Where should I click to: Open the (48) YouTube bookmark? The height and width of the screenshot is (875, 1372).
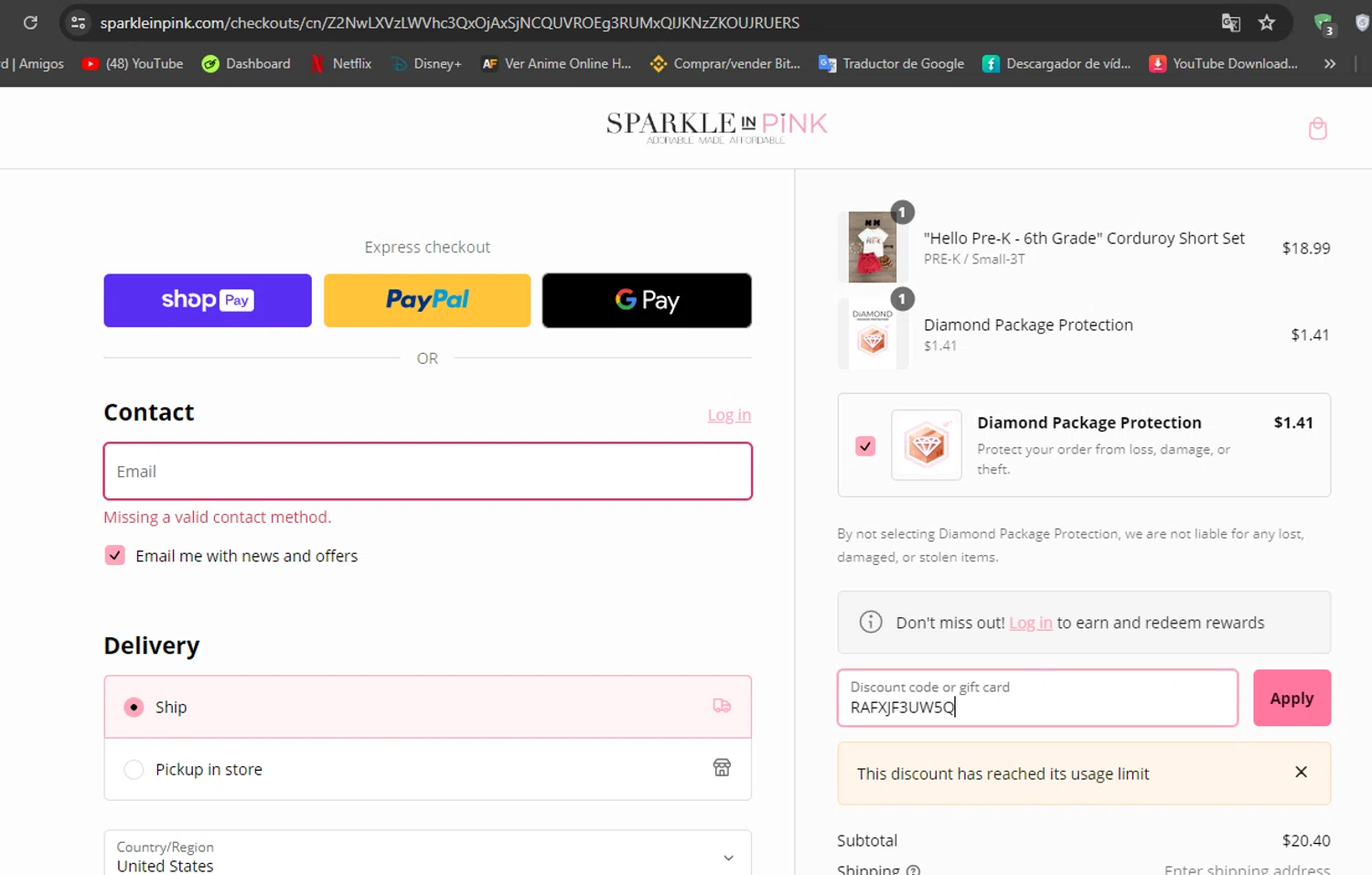pyautogui.click(x=133, y=64)
